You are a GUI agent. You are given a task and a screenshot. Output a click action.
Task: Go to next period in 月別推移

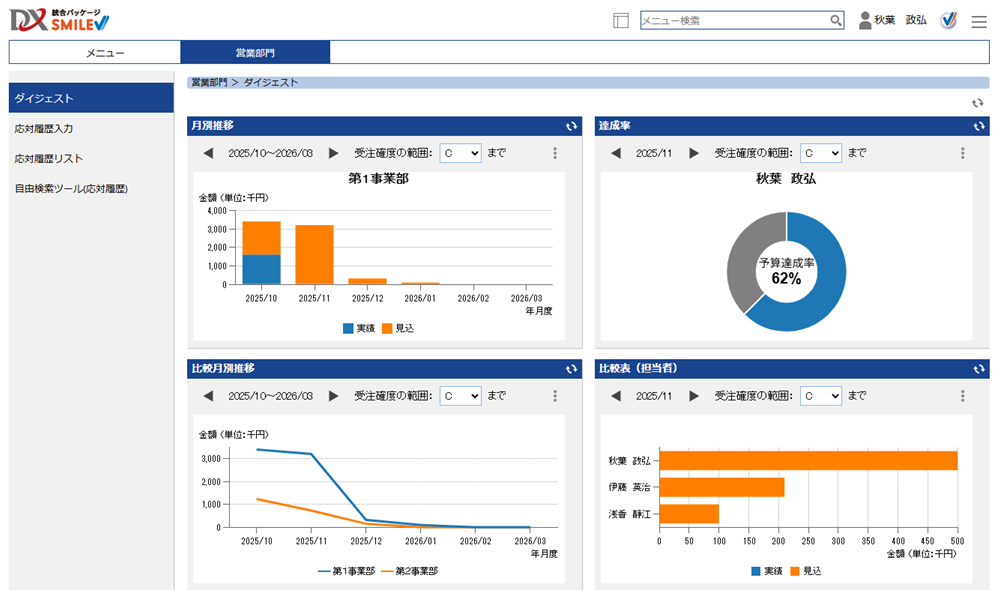334,153
